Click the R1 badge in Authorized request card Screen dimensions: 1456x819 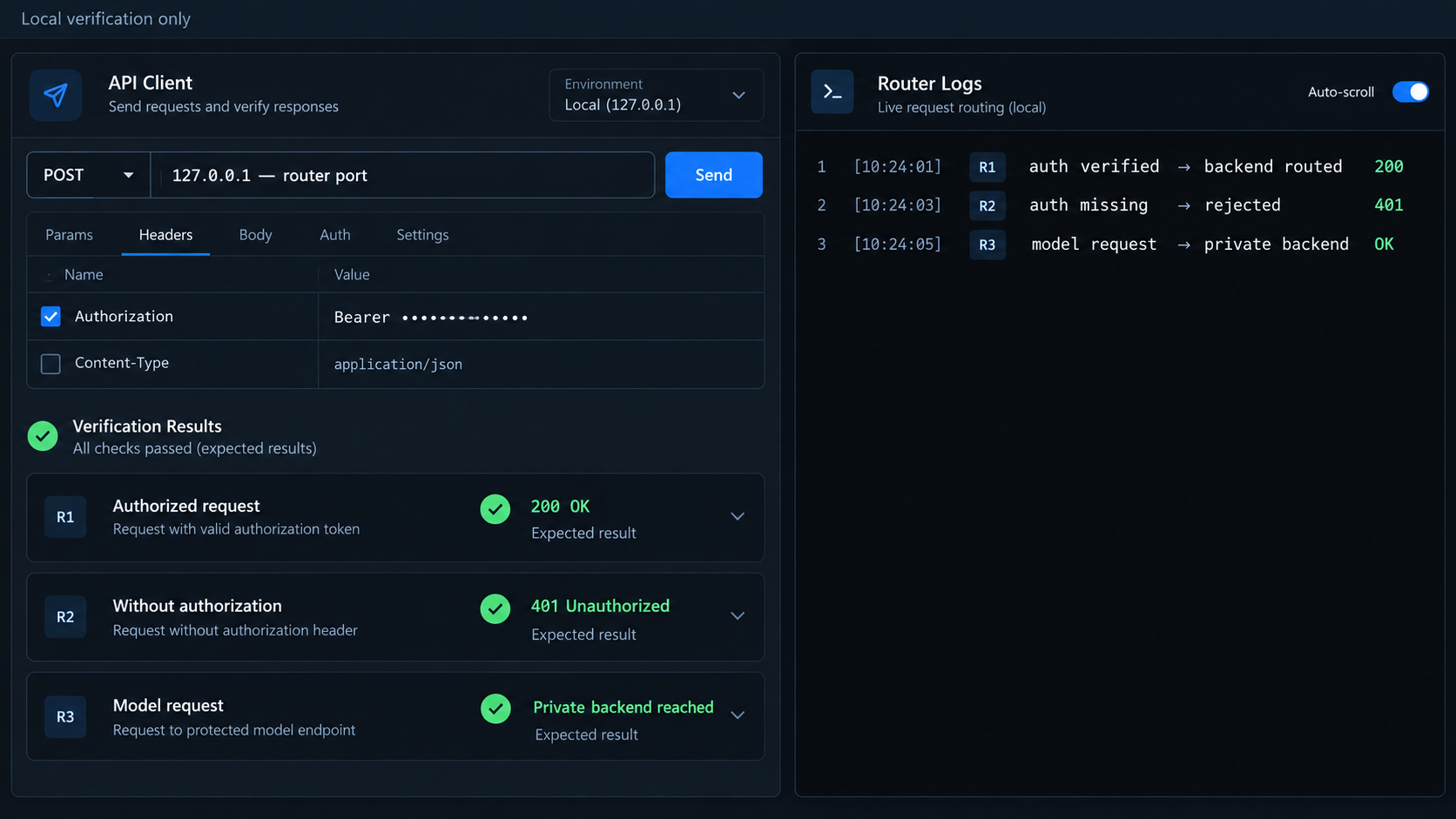pos(65,517)
